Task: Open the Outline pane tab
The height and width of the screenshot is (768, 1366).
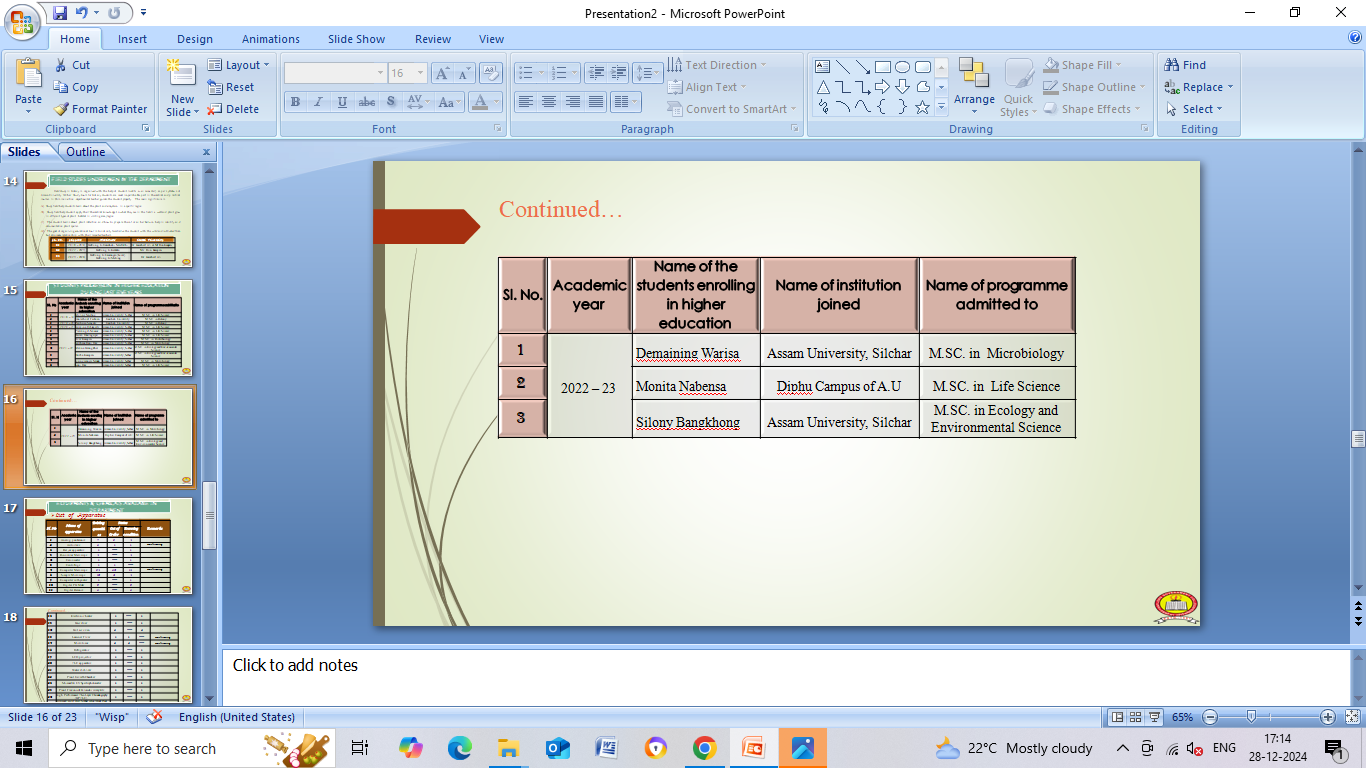Action: (86, 152)
